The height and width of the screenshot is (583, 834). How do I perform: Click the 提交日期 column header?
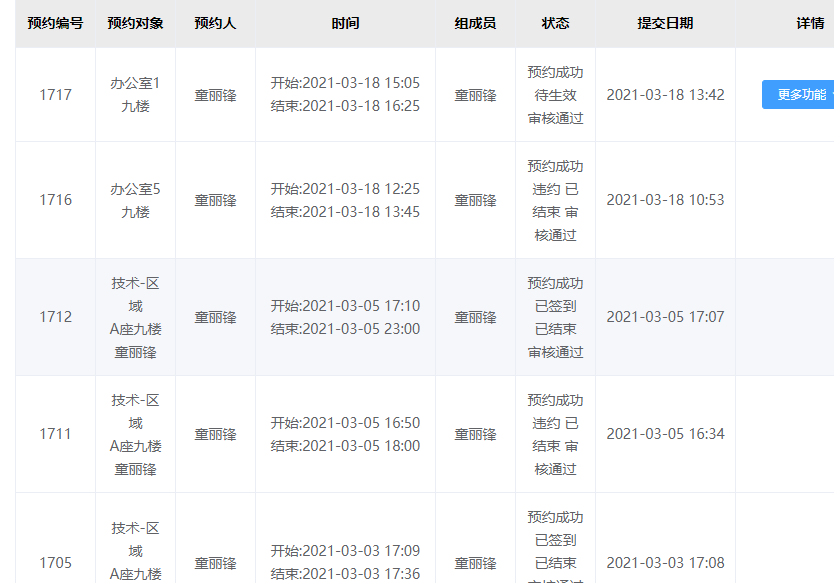coord(665,23)
